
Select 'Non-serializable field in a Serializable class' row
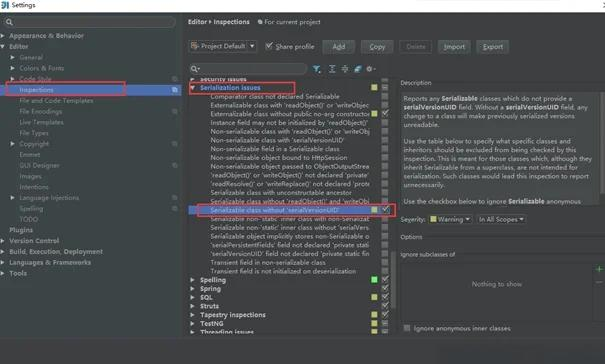[x=275, y=149]
